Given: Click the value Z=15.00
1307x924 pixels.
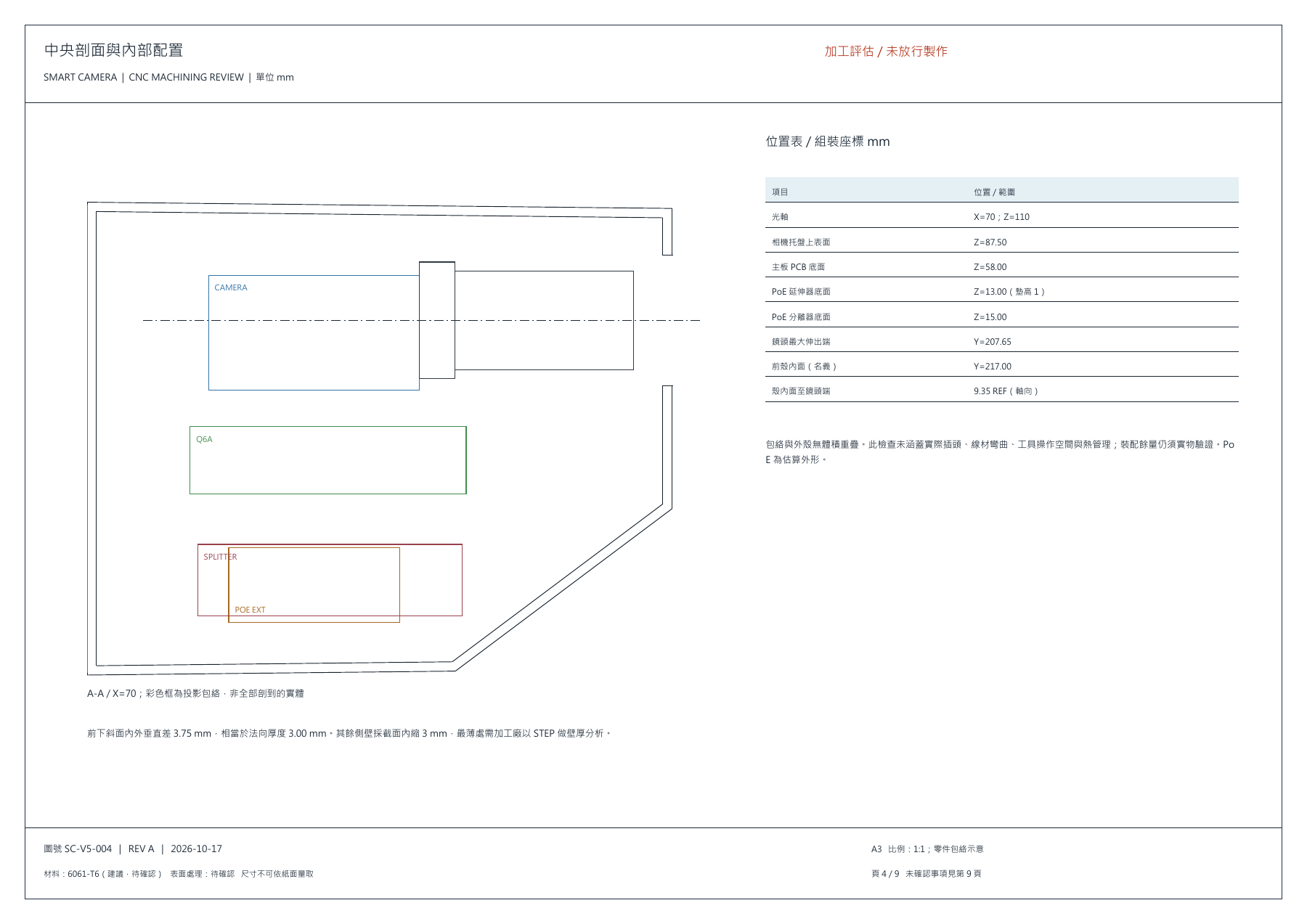Looking at the screenshot, I should click(990, 317).
